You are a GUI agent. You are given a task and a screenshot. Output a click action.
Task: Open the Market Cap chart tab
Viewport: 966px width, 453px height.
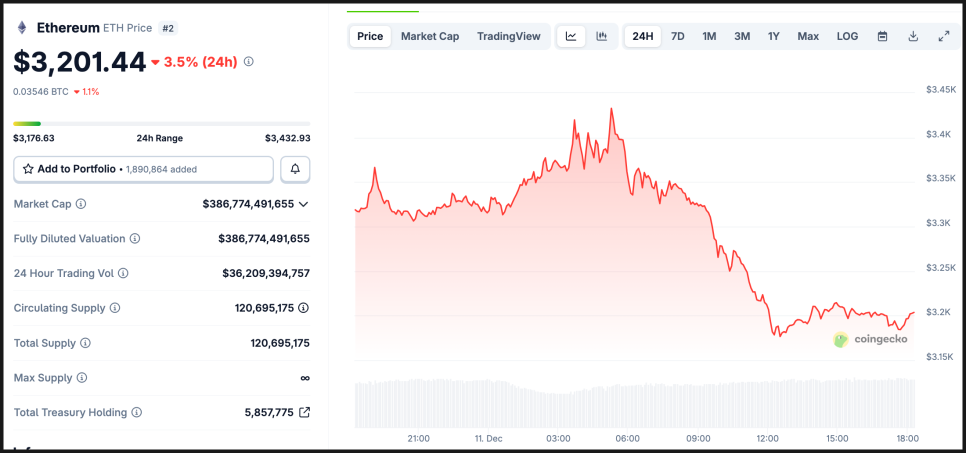click(x=430, y=36)
